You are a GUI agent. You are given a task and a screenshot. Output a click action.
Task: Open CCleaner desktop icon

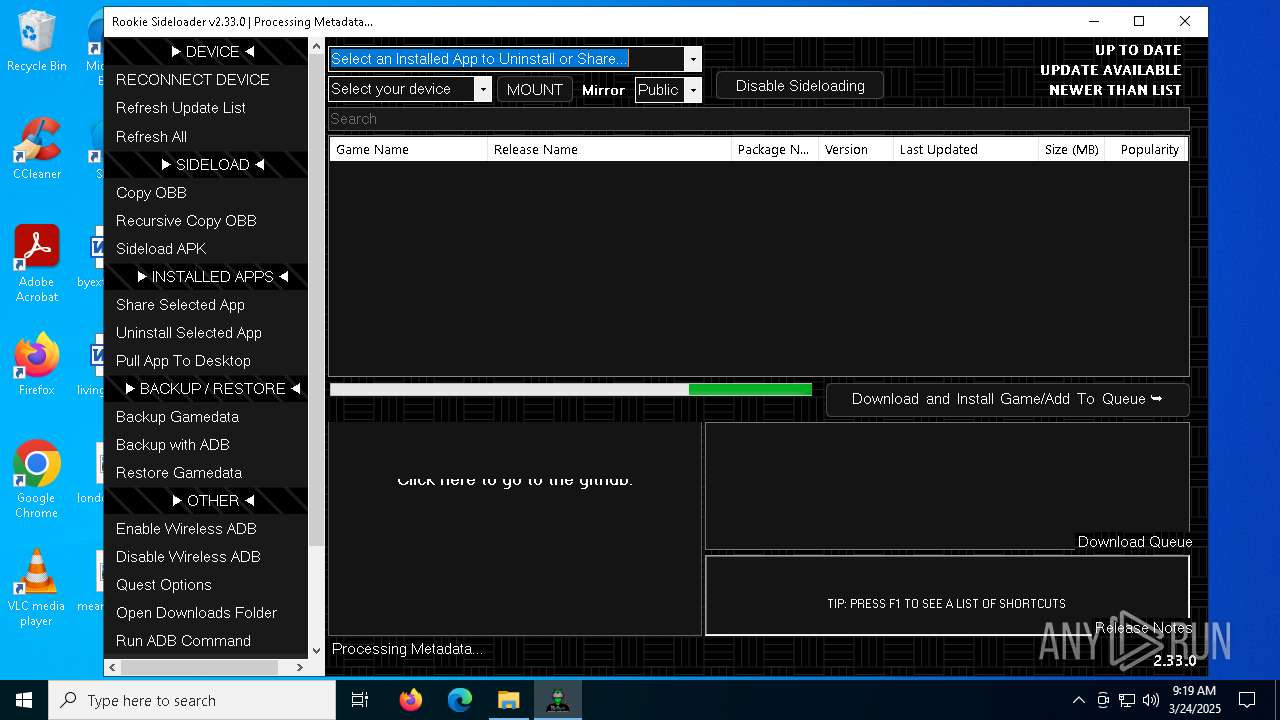pyautogui.click(x=37, y=148)
